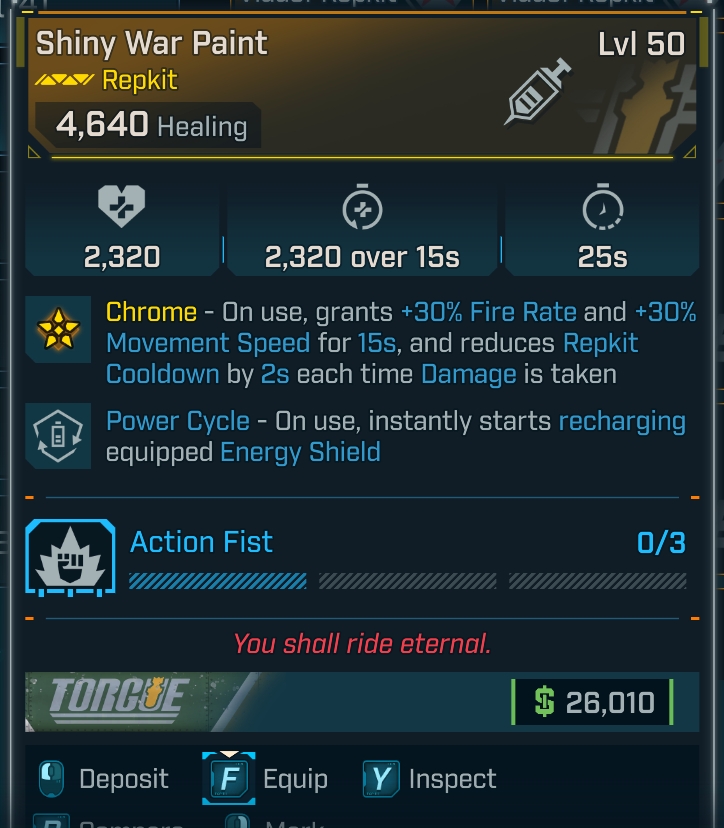
Task: Click the 4,640 Healing stat badge
Action: (150, 126)
